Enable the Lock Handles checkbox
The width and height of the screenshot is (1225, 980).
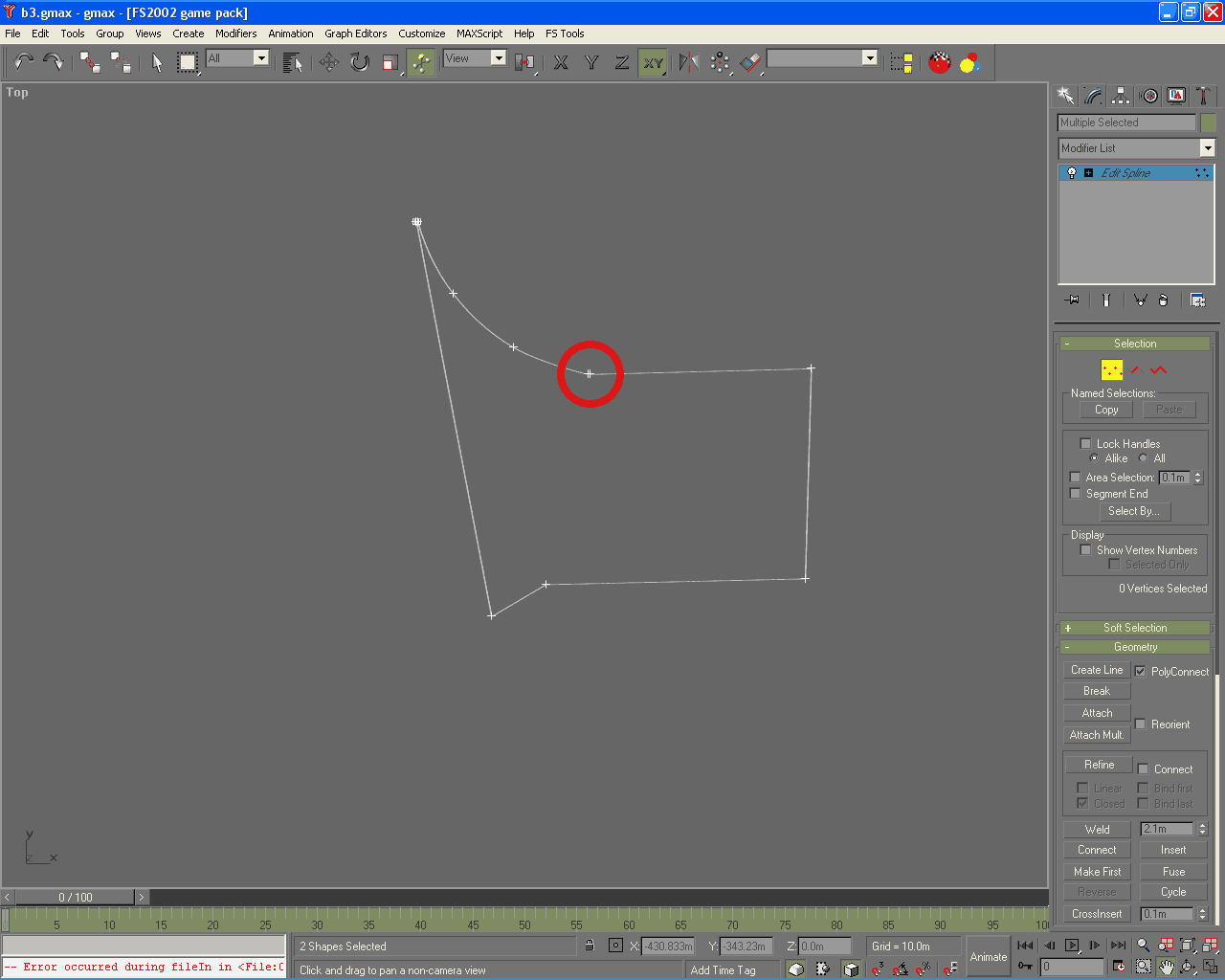(x=1085, y=443)
